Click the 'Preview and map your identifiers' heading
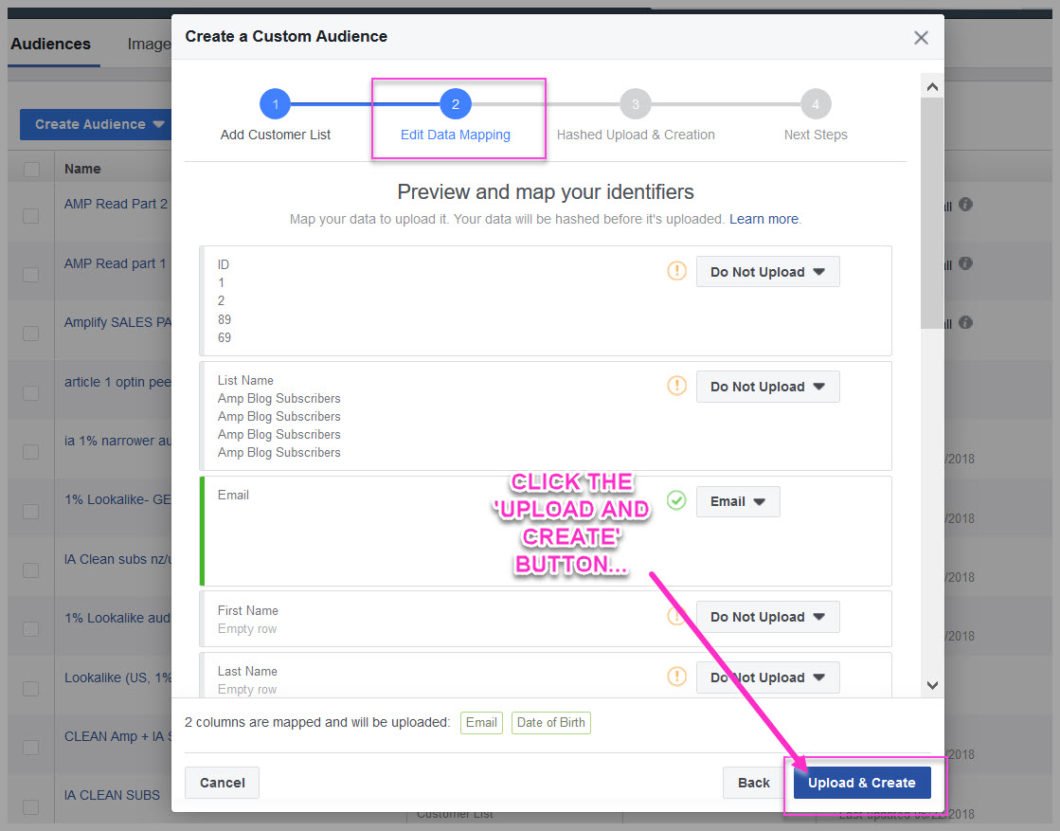 (546, 192)
